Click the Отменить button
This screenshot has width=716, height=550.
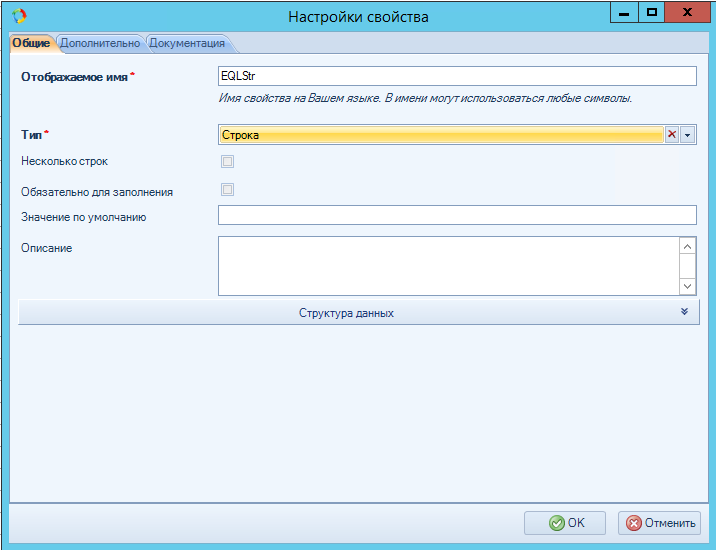(x=659, y=522)
